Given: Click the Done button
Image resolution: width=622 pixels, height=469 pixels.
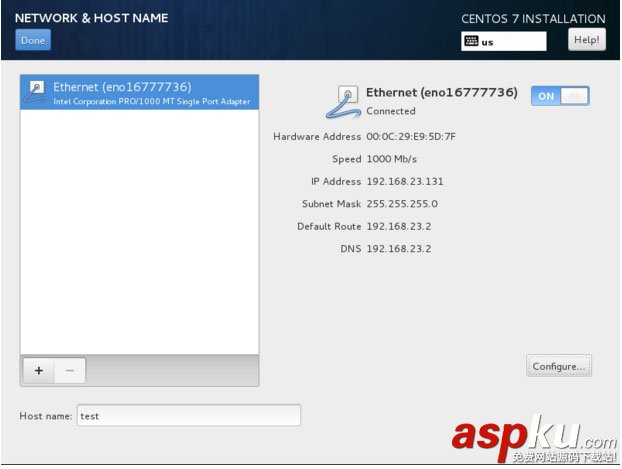Looking at the screenshot, I should tap(33, 40).
